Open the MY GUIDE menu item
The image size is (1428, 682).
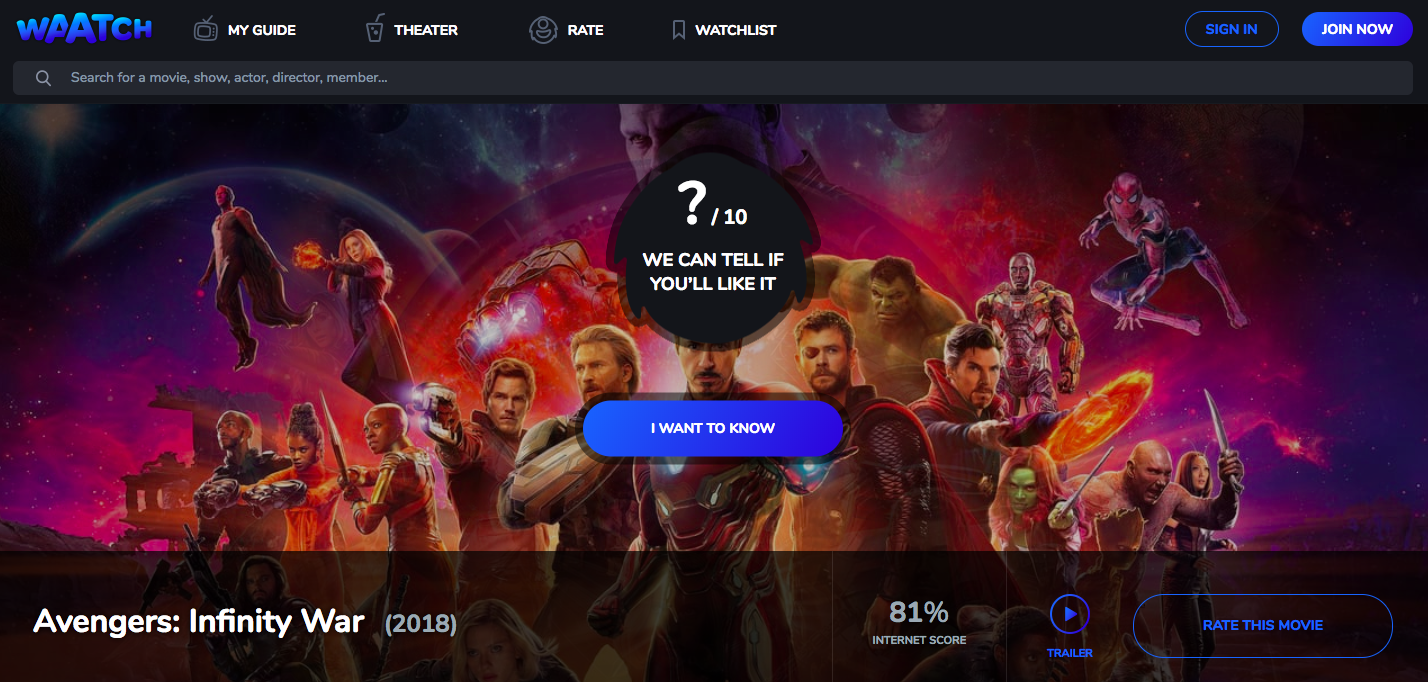click(x=262, y=30)
